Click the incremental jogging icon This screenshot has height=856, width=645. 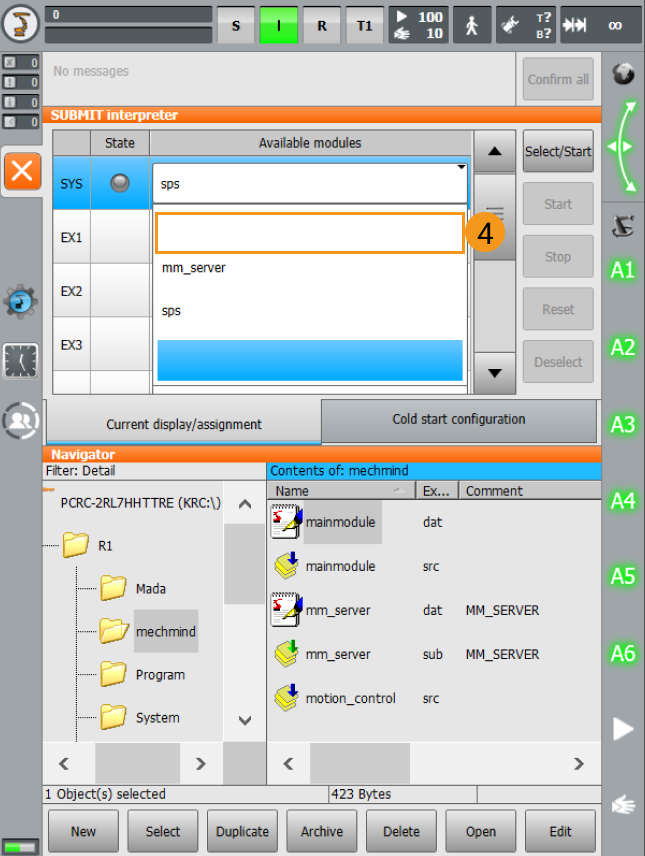575,25
